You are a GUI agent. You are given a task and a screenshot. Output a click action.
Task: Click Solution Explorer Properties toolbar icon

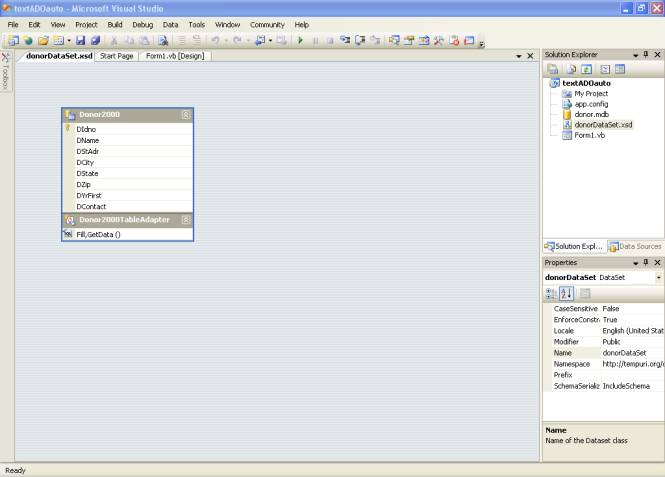point(553,69)
